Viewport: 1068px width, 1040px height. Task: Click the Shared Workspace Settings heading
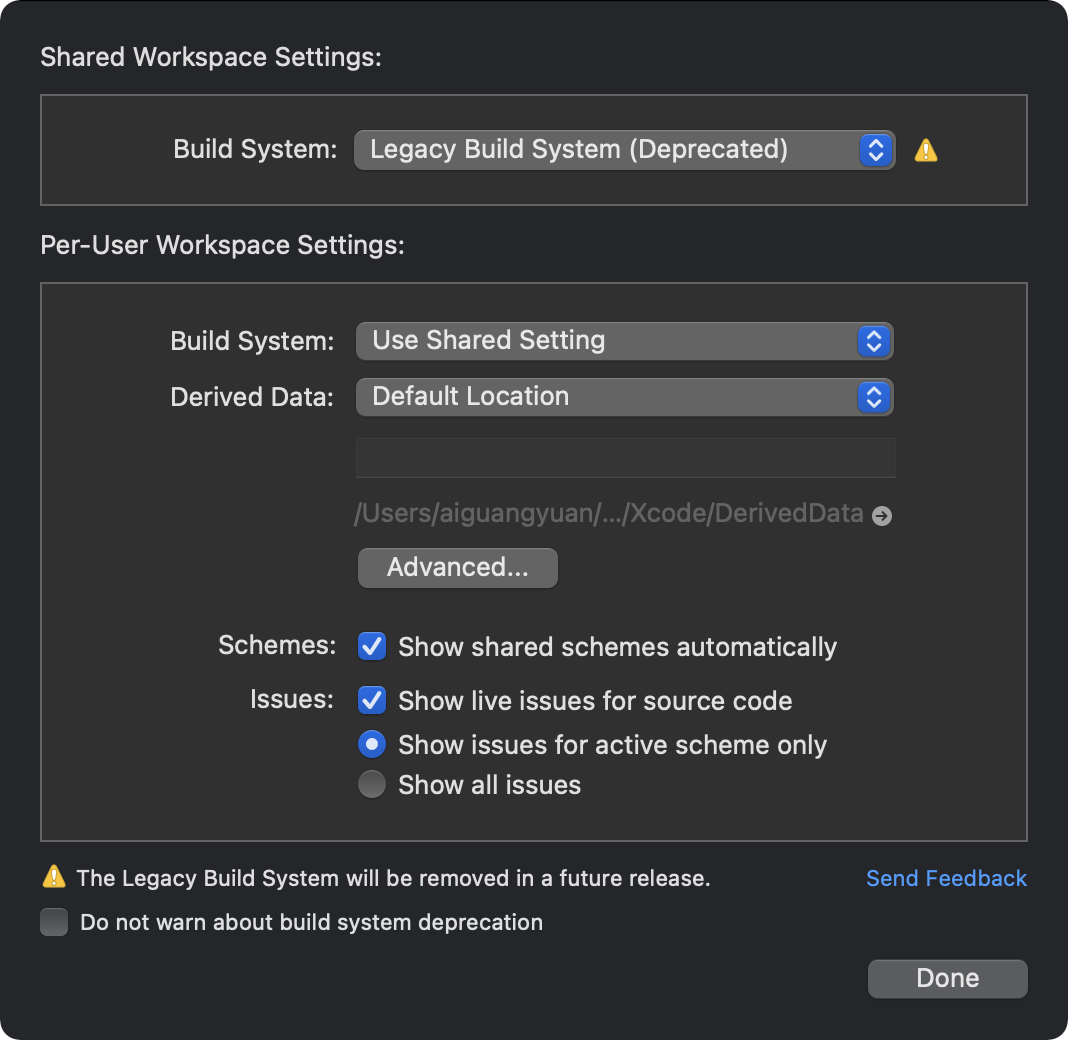211,57
